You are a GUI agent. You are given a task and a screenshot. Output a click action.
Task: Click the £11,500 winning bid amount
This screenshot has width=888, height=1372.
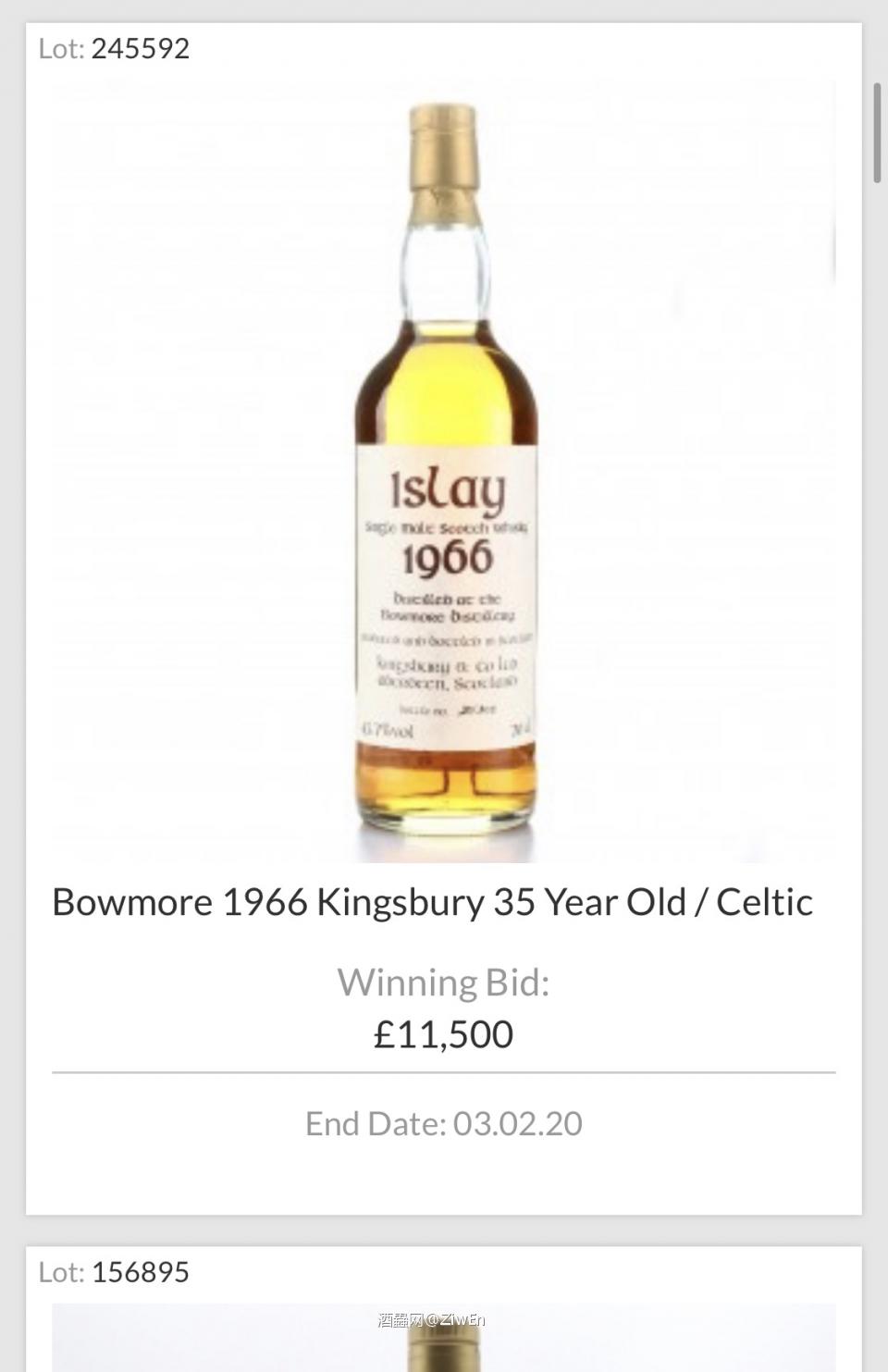coord(443,1034)
